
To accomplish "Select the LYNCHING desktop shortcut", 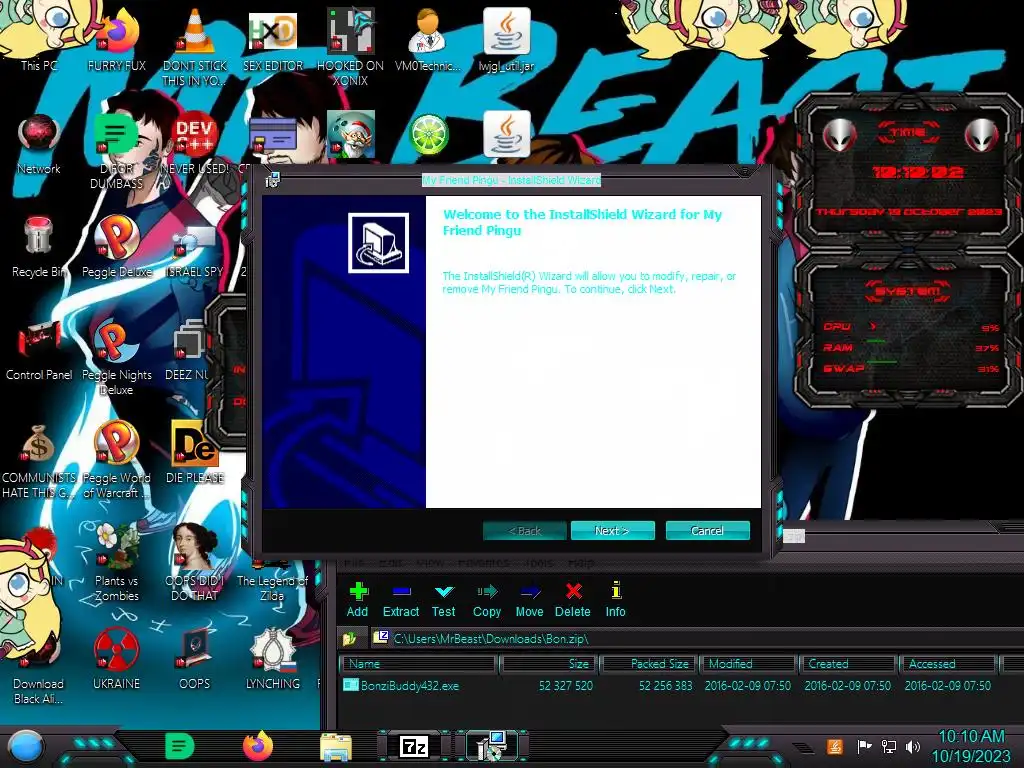I will tap(273, 658).
